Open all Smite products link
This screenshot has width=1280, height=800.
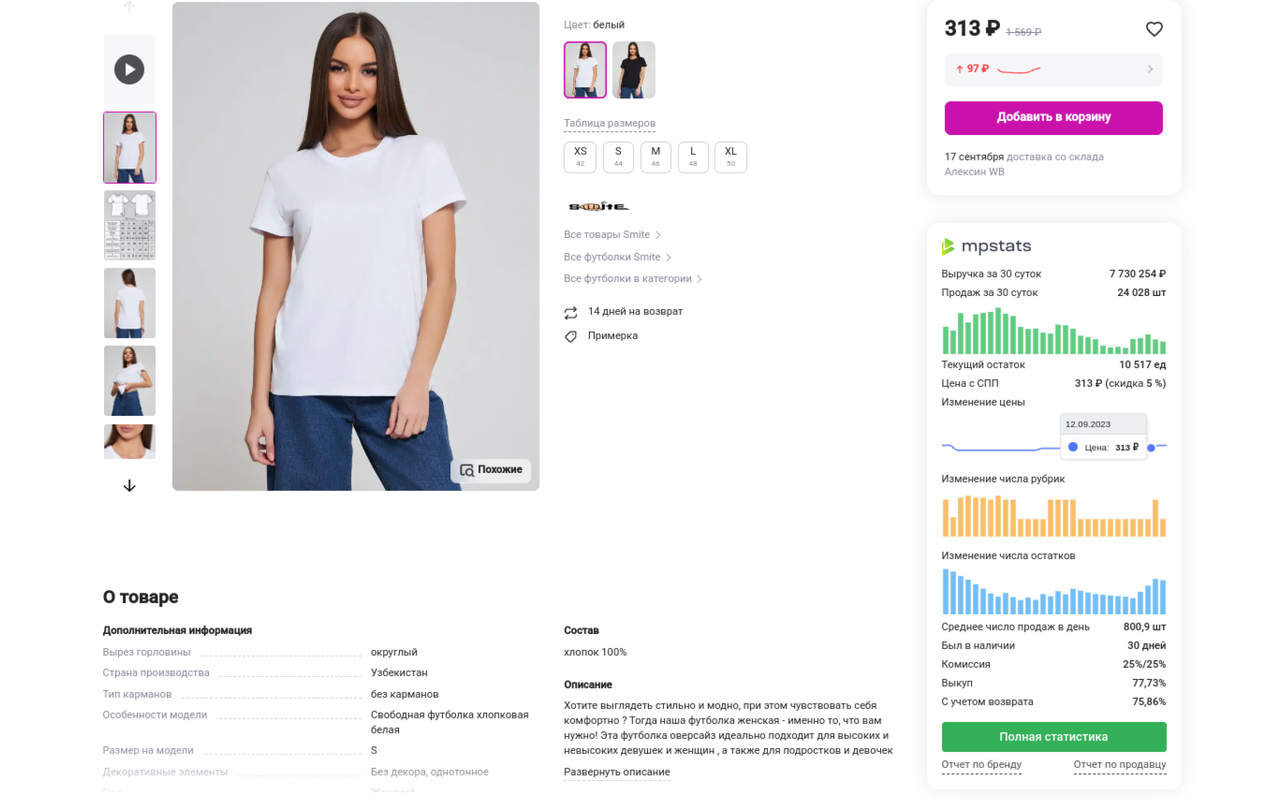tap(607, 235)
